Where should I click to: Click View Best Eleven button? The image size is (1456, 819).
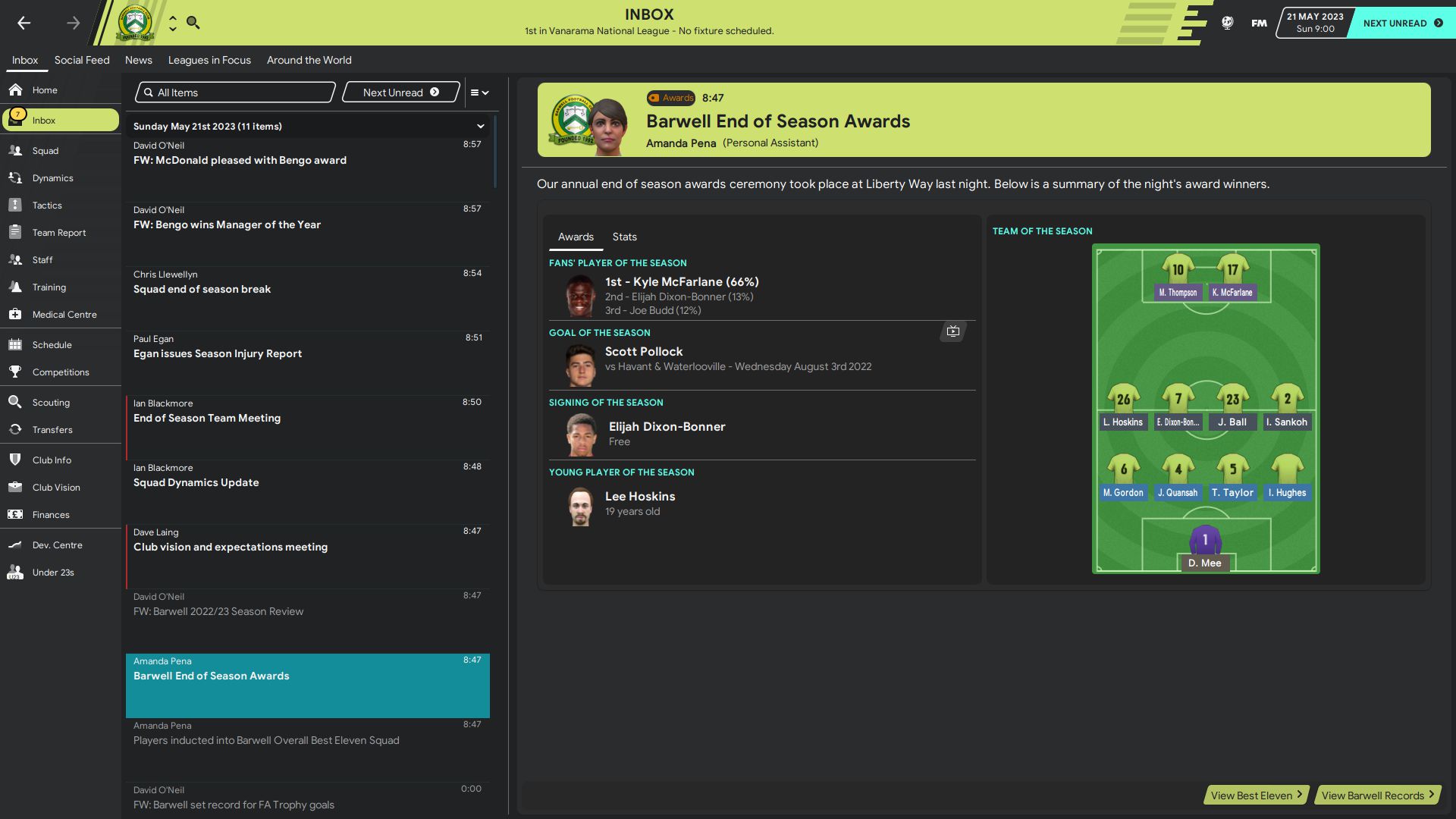(x=1257, y=795)
